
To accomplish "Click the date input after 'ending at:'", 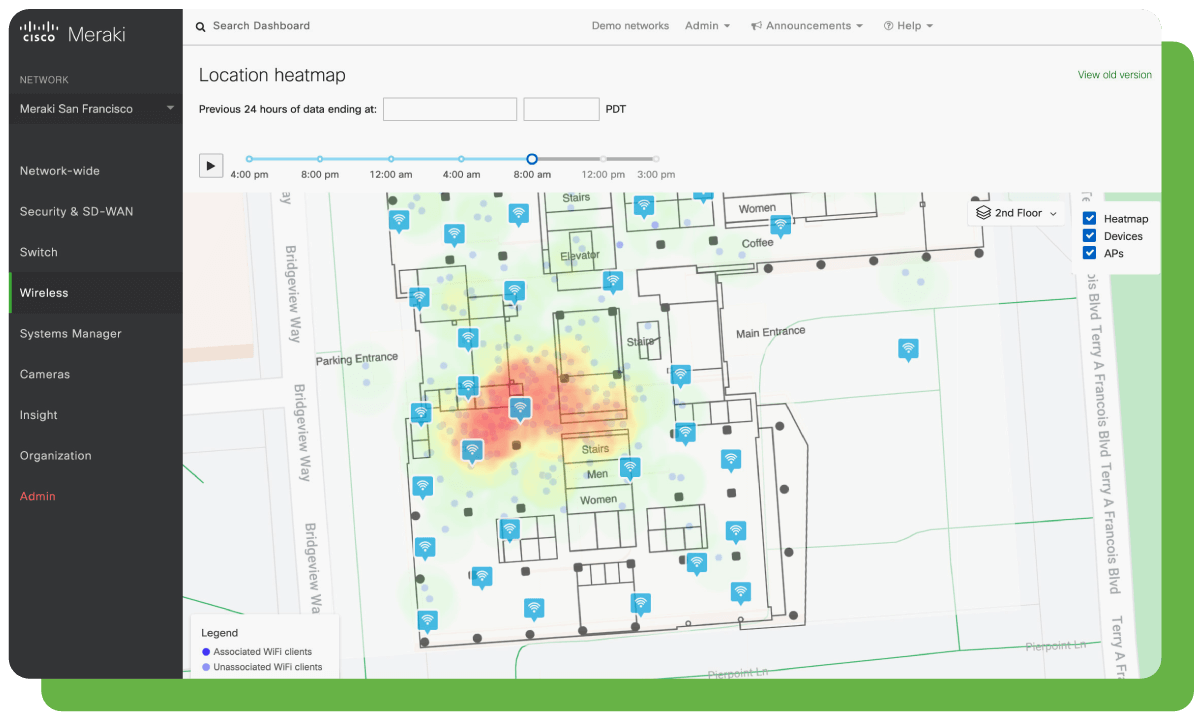I will pyautogui.click(x=450, y=109).
